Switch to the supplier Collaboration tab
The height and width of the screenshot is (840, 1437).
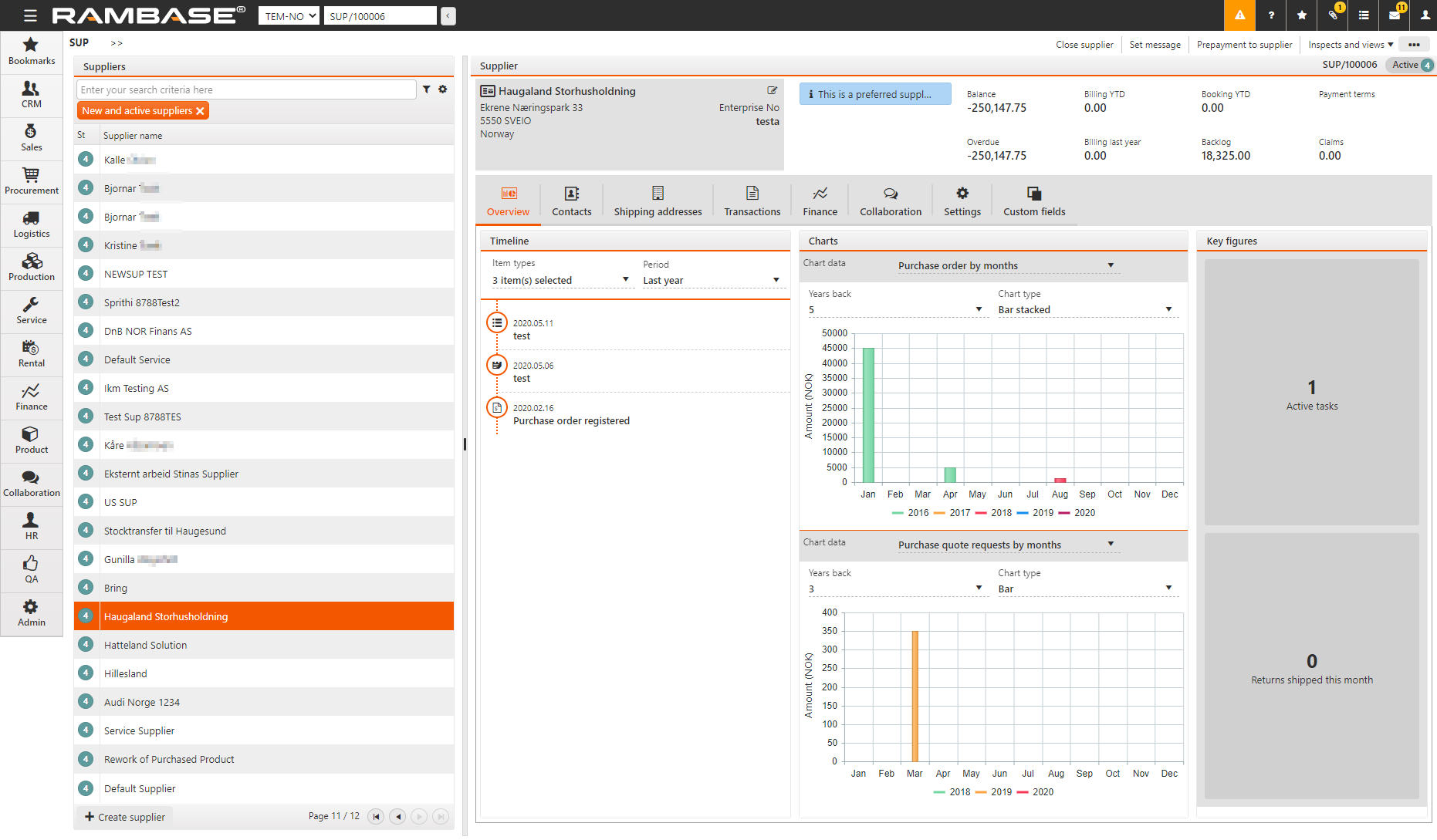891,202
